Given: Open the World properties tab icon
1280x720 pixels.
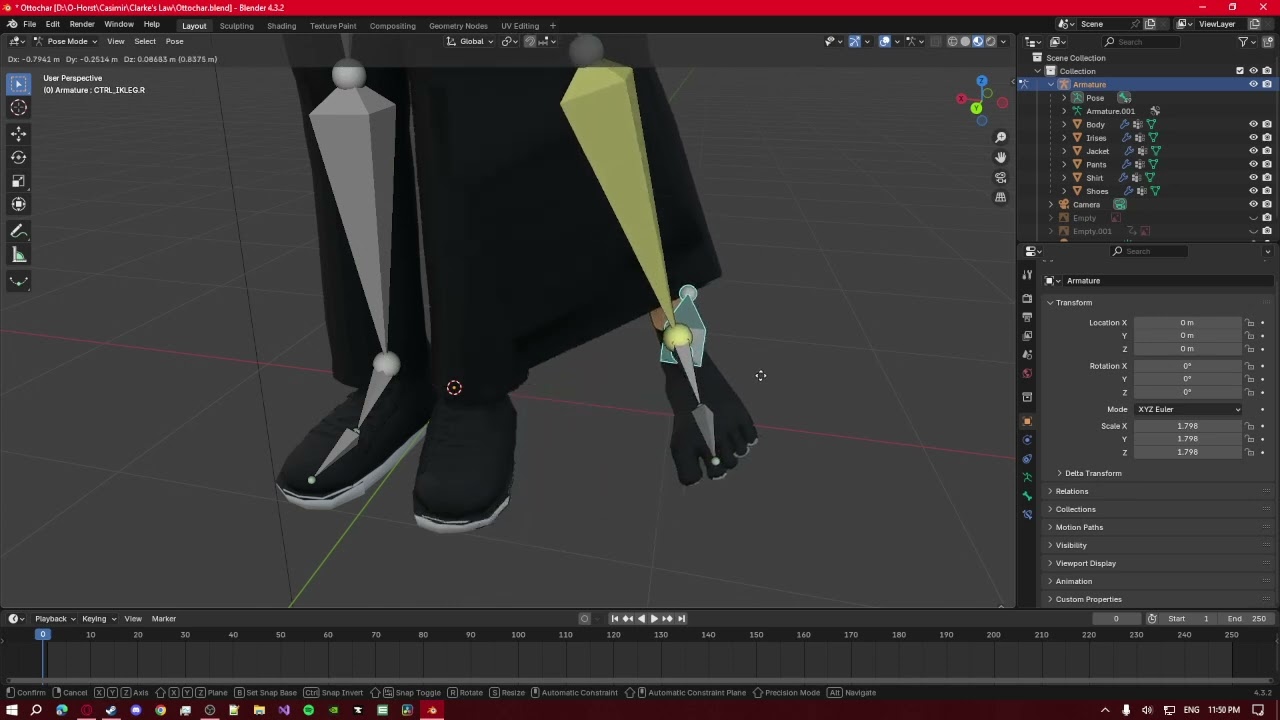Looking at the screenshot, I should [1027, 373].
